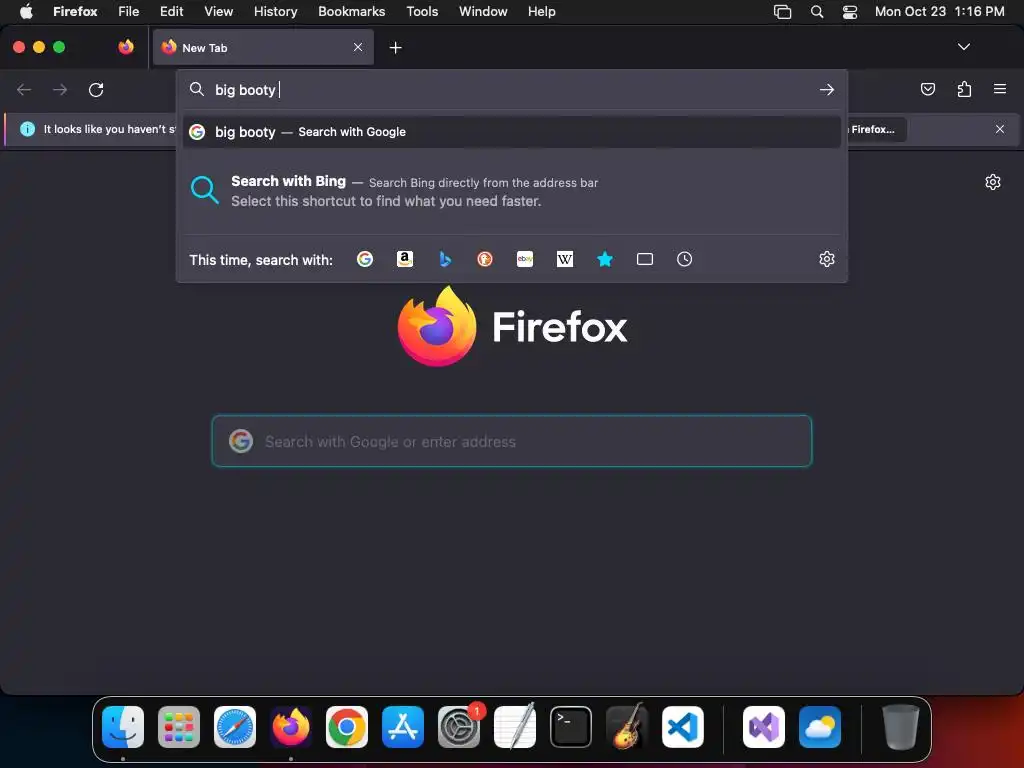Search this time with Wikipedia icon
Screen dimensions: 1024x768
point(565,259)
